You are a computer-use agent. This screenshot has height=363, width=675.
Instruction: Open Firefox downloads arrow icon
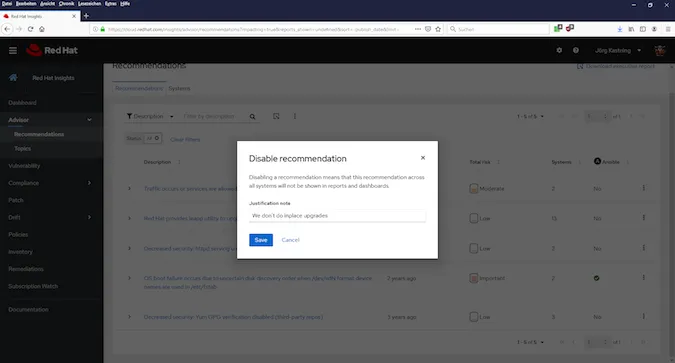tap(619, 29)
